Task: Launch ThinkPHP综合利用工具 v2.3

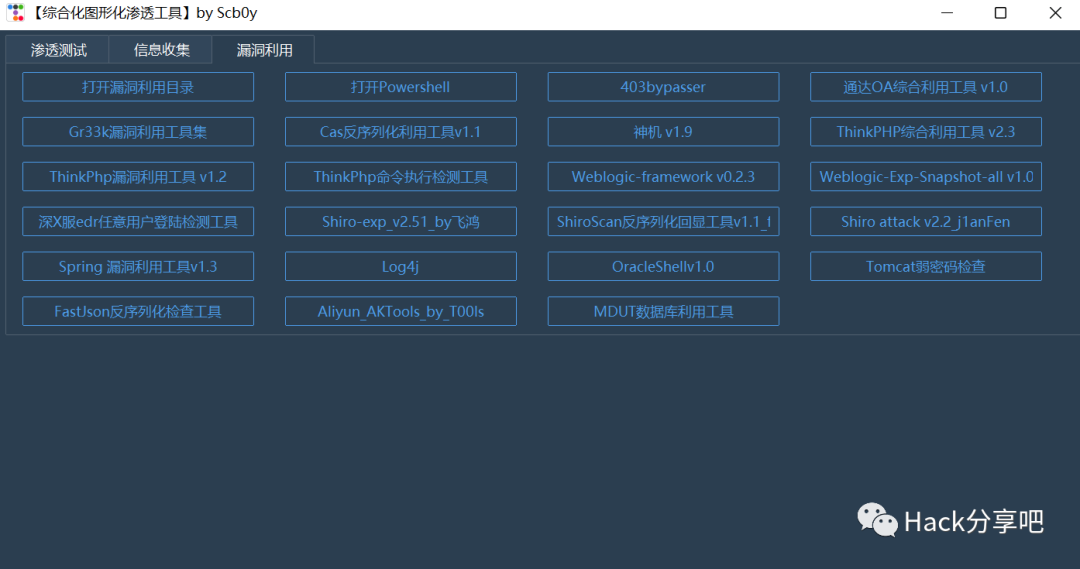Action: point(926,132)
